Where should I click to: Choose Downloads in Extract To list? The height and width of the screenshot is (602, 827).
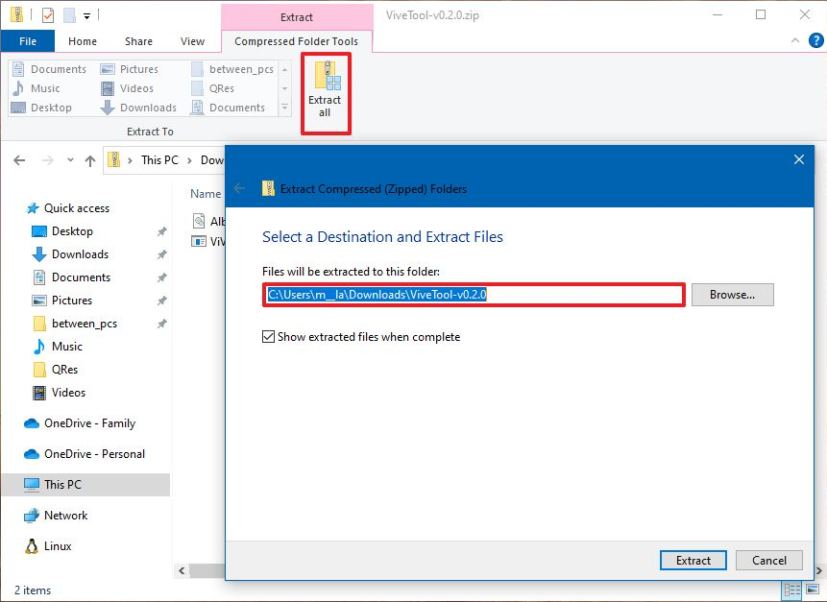click(x=139, y=108)
